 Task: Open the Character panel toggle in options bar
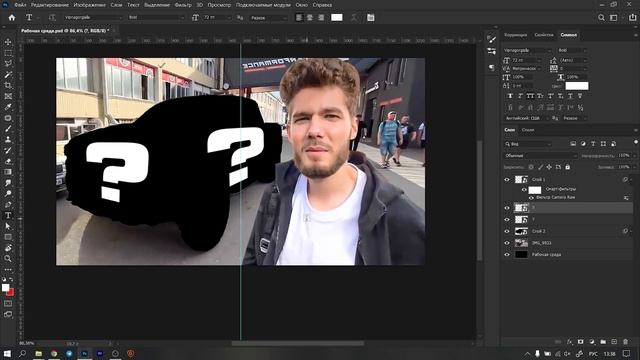[370, 18]
